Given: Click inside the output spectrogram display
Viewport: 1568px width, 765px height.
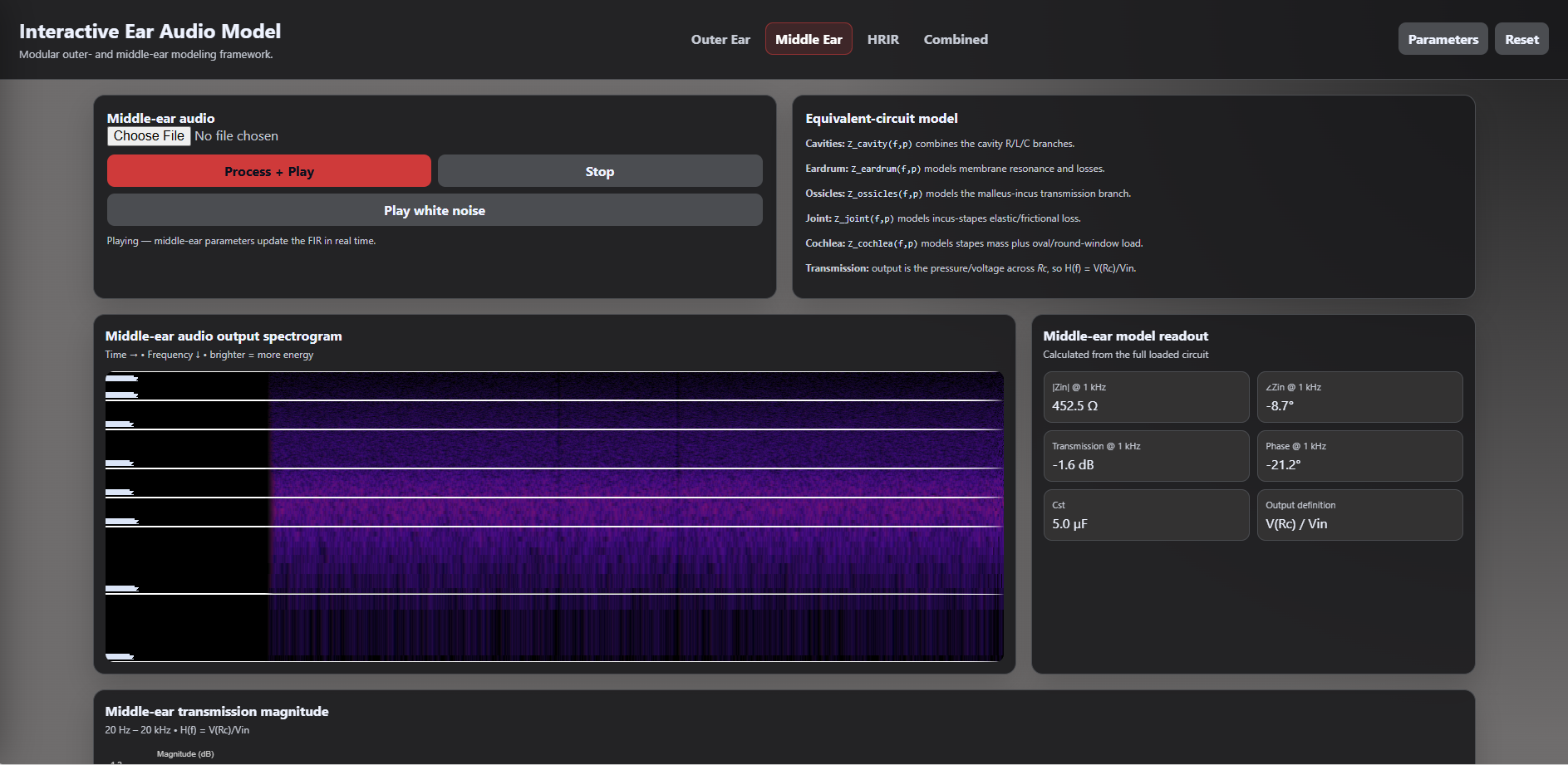Looking at the screenshot, I should 554,517.
